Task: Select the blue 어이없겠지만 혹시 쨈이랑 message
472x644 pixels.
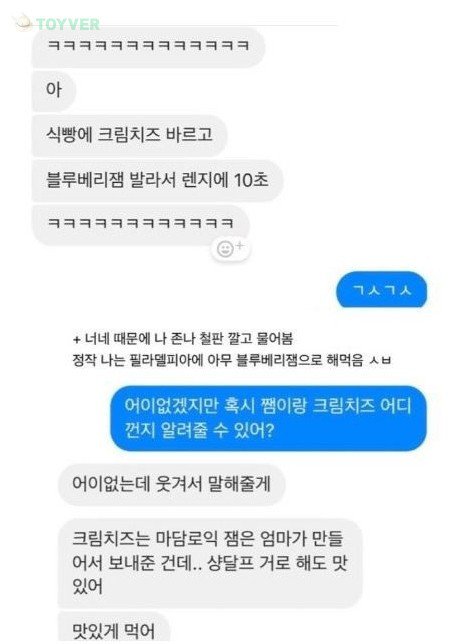Action: click(x=268, y=418)
